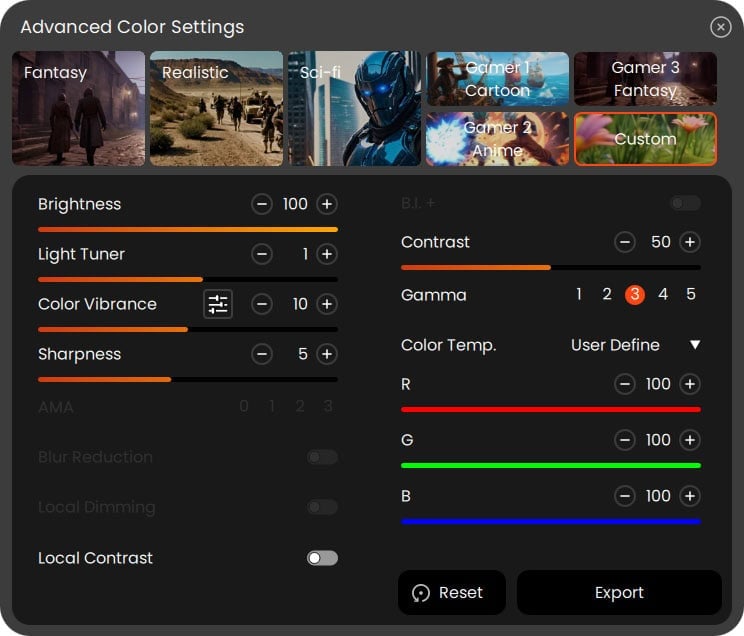Click the red R channel slider

(551, 410)
